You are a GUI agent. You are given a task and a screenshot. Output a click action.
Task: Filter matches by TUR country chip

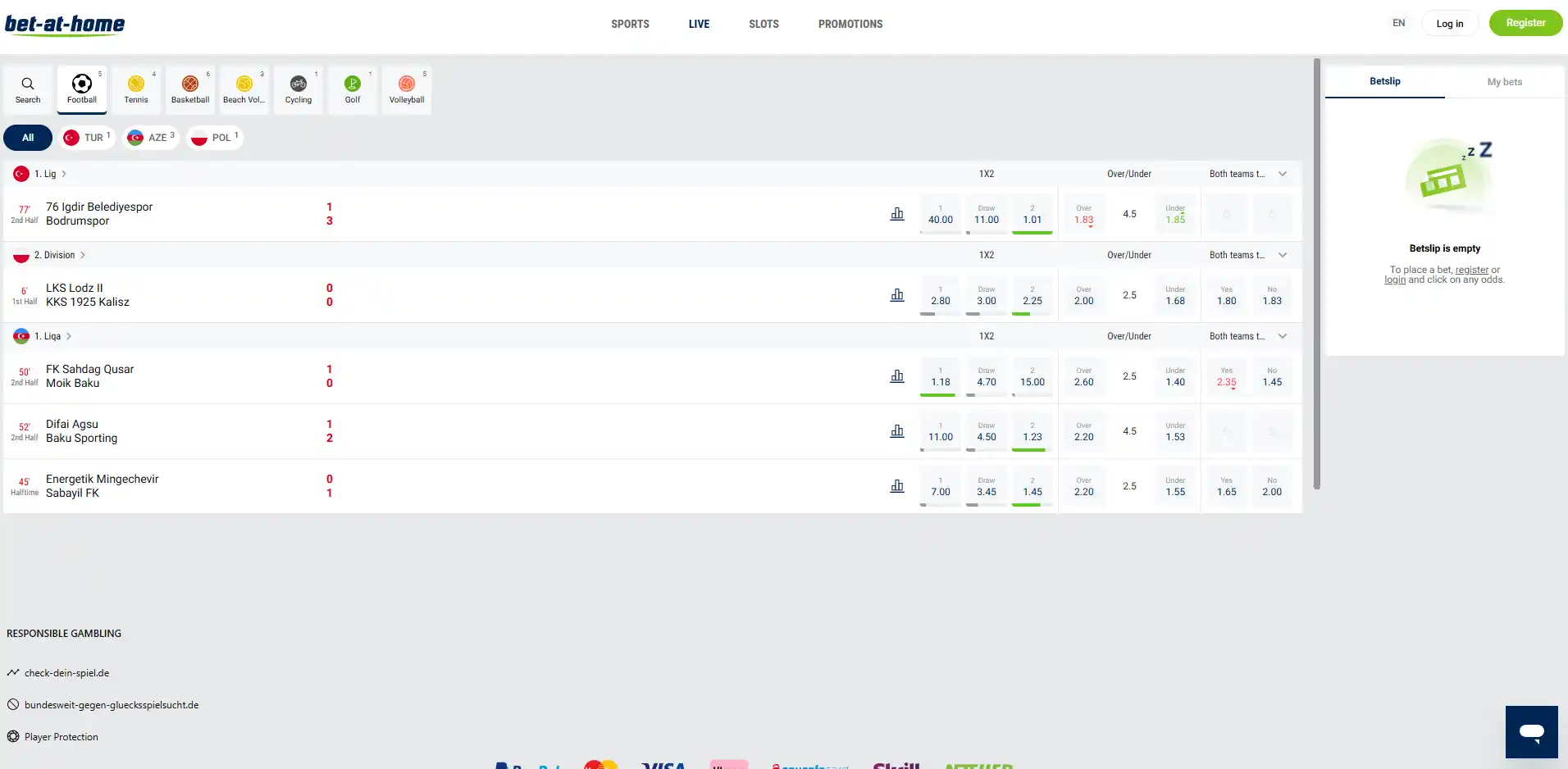[87, 138]
